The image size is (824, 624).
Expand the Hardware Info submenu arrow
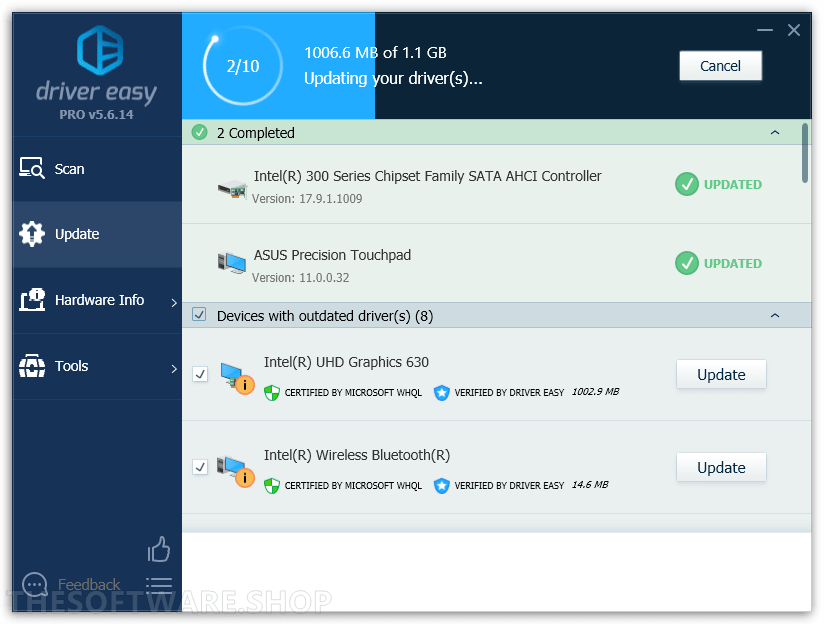tap(174, 302)
